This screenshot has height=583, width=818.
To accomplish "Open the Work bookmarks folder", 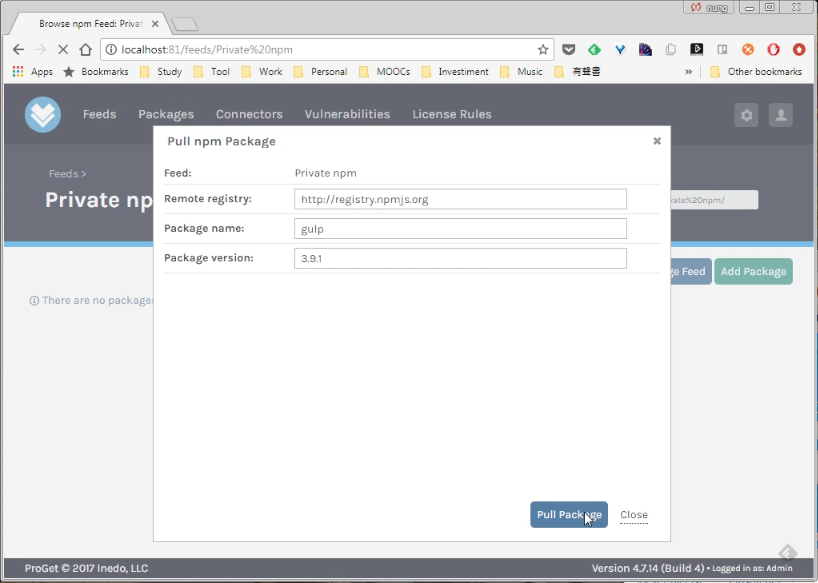I will 262,71.
